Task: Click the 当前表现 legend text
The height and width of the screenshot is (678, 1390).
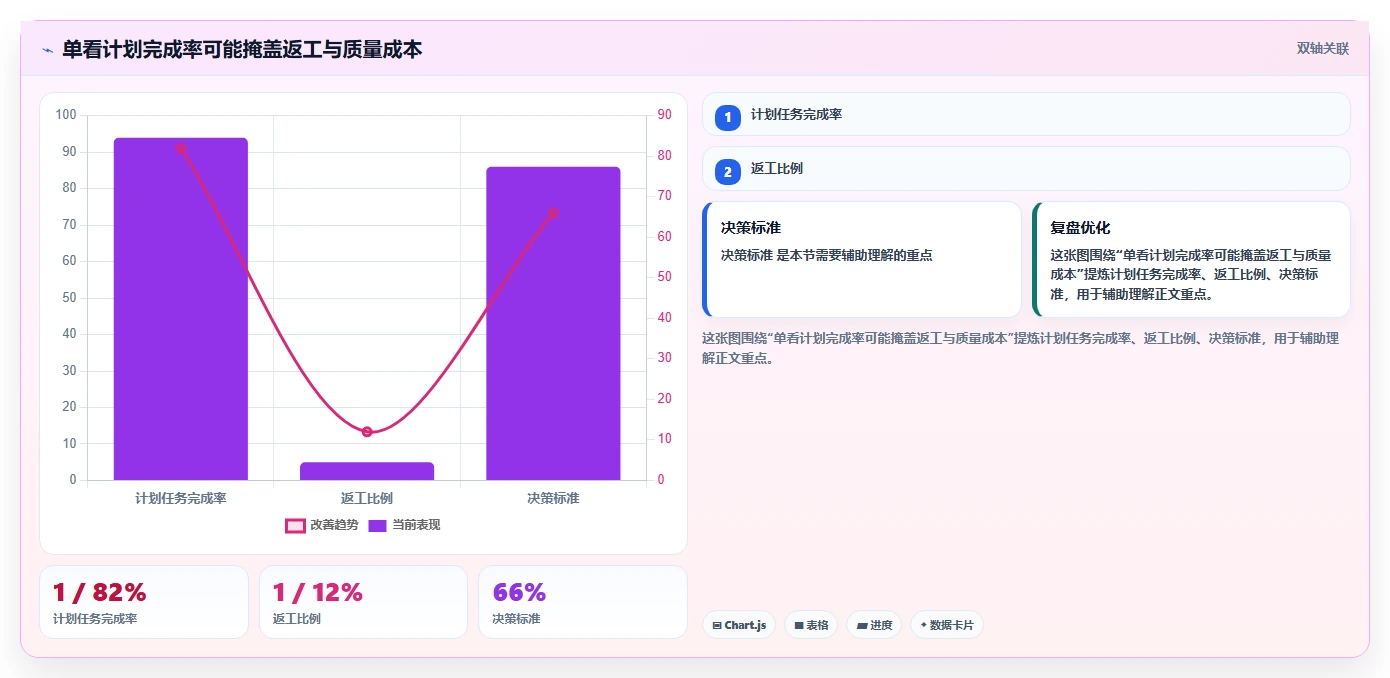Action: click(416, 525)
